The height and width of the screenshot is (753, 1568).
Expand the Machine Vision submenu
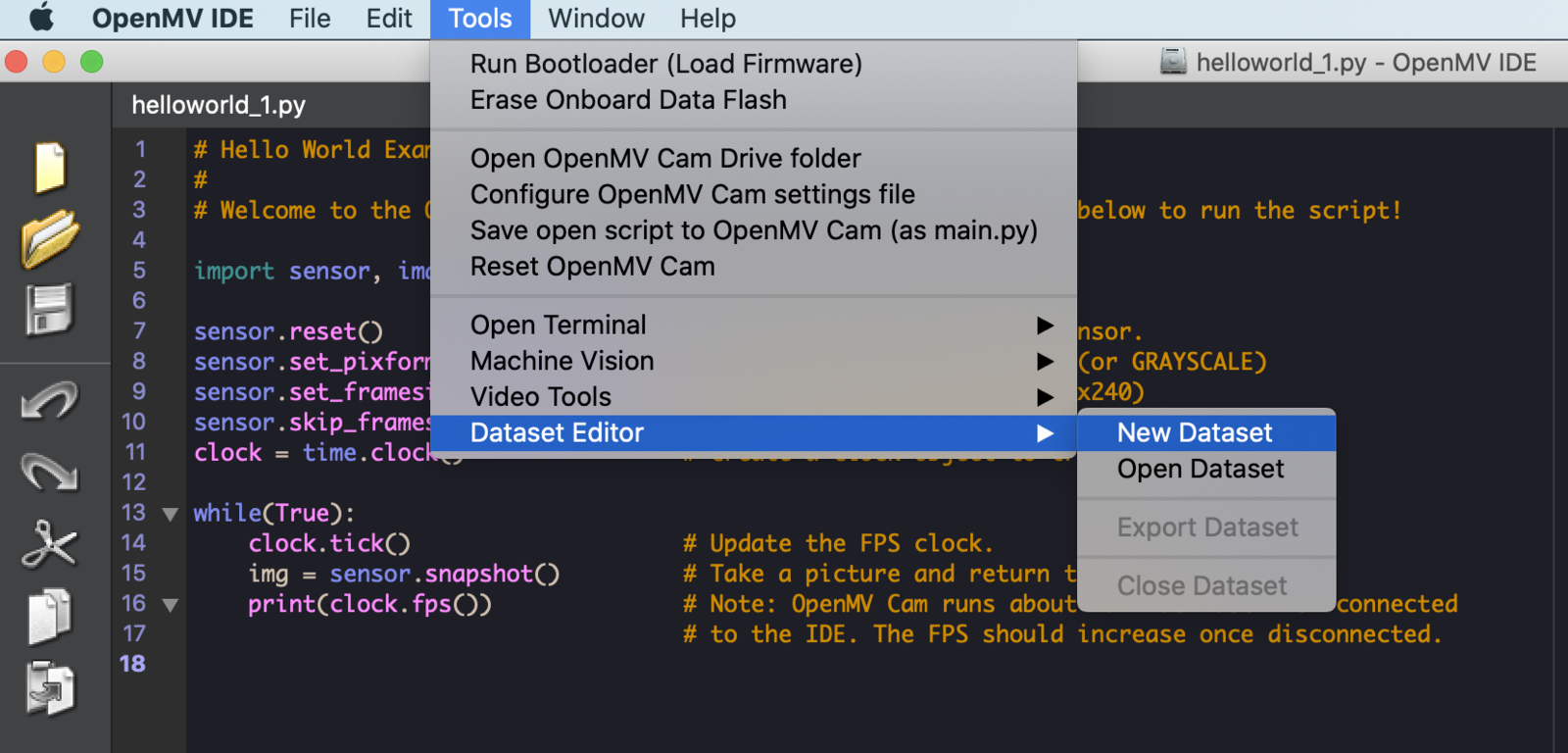[754, 361]
